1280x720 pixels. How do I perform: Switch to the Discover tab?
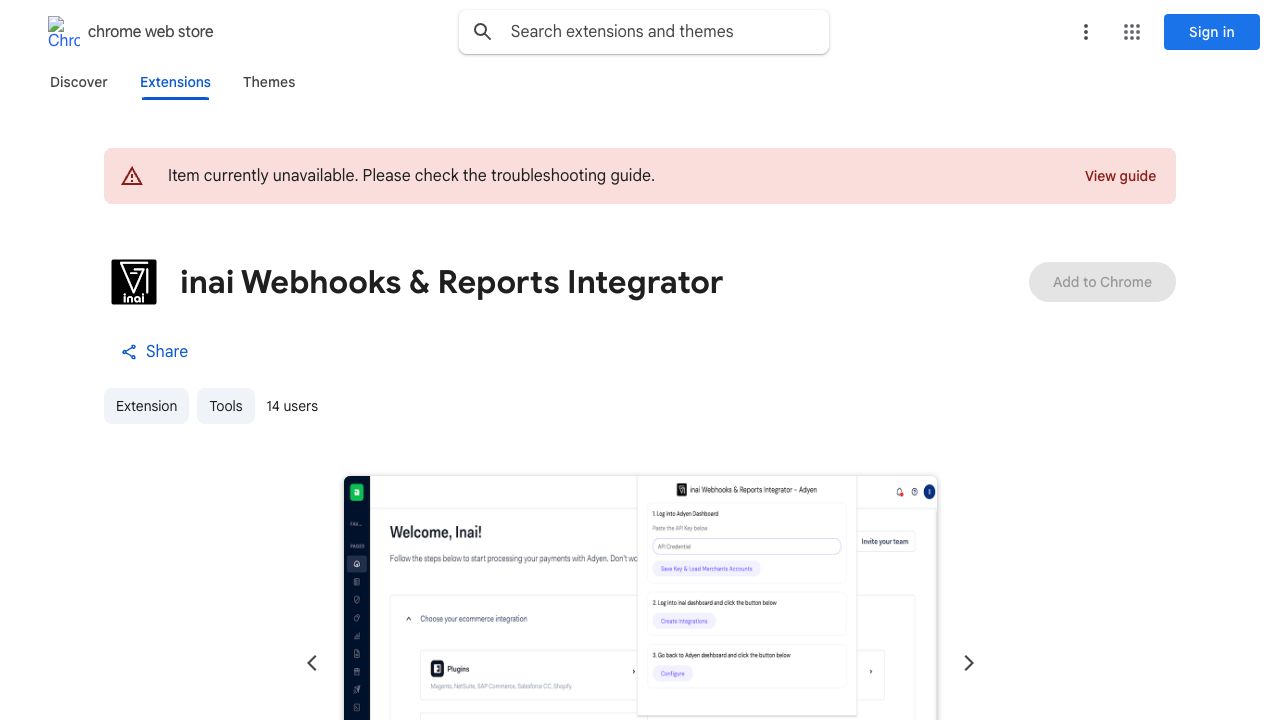[x=79, y=82]
